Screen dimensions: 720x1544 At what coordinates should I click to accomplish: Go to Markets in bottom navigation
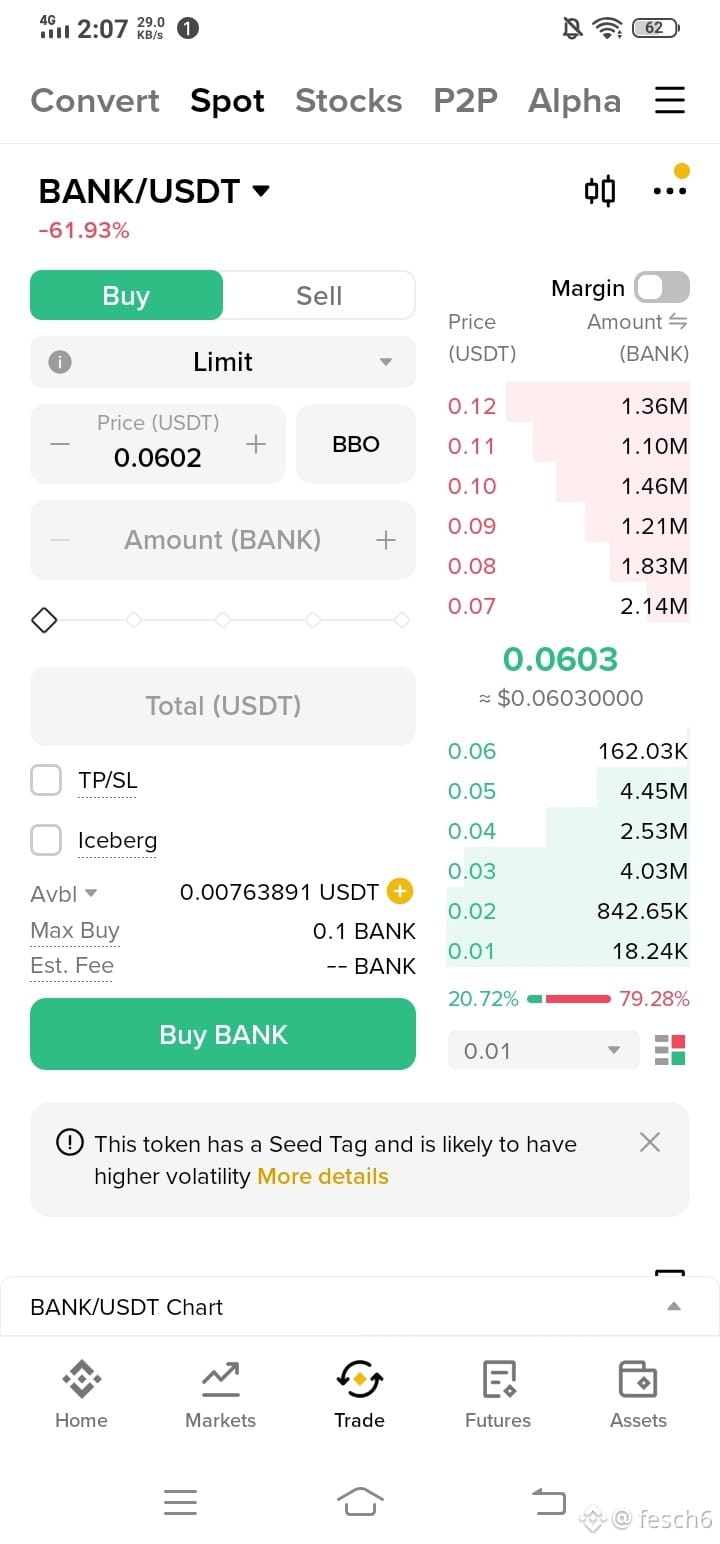[220, 1395]
